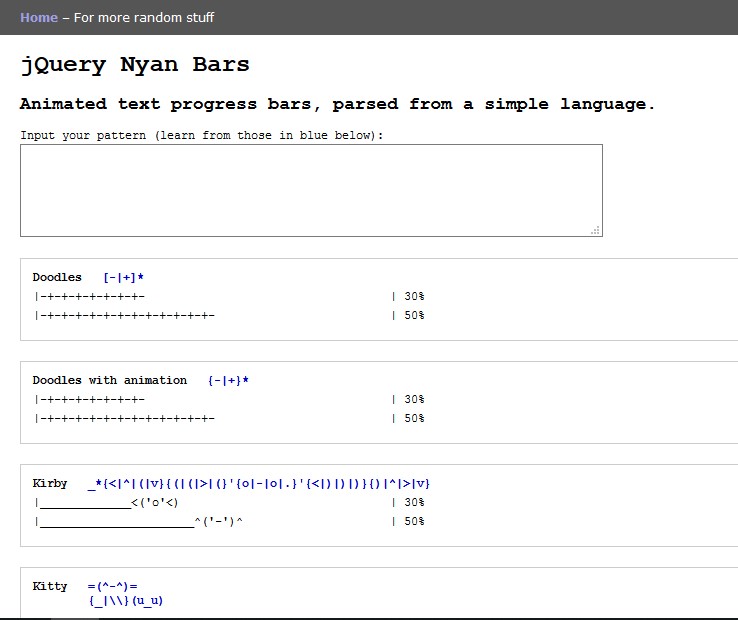Click the Doodles 30% progress bar
The width and height of the screenshot is (738, 620).
coord(90,296)
